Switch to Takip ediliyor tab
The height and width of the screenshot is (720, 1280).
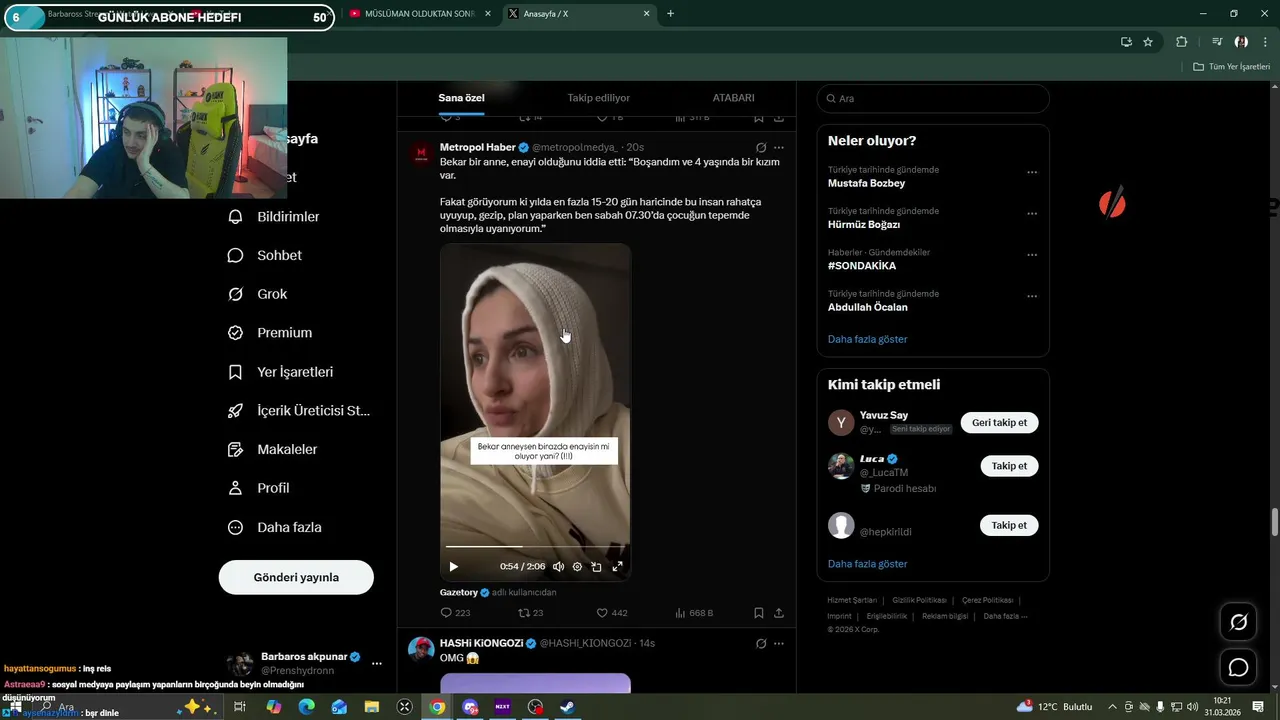click(x=599, y=98)
